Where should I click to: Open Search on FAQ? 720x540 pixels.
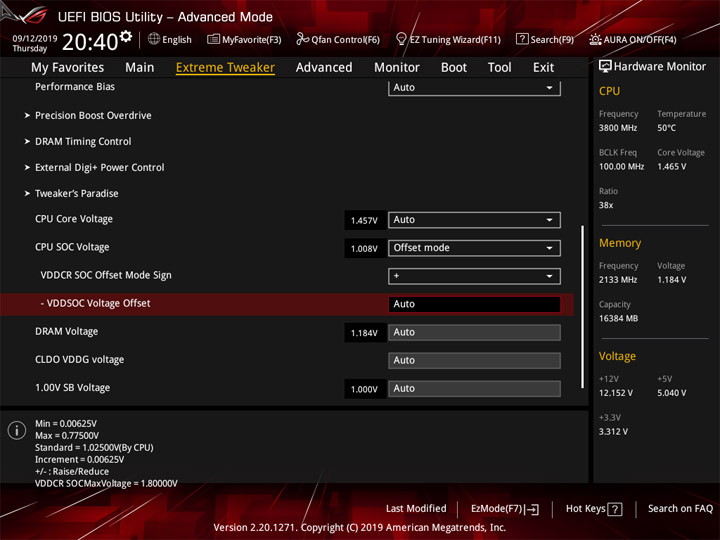click(x=680, y=509)
